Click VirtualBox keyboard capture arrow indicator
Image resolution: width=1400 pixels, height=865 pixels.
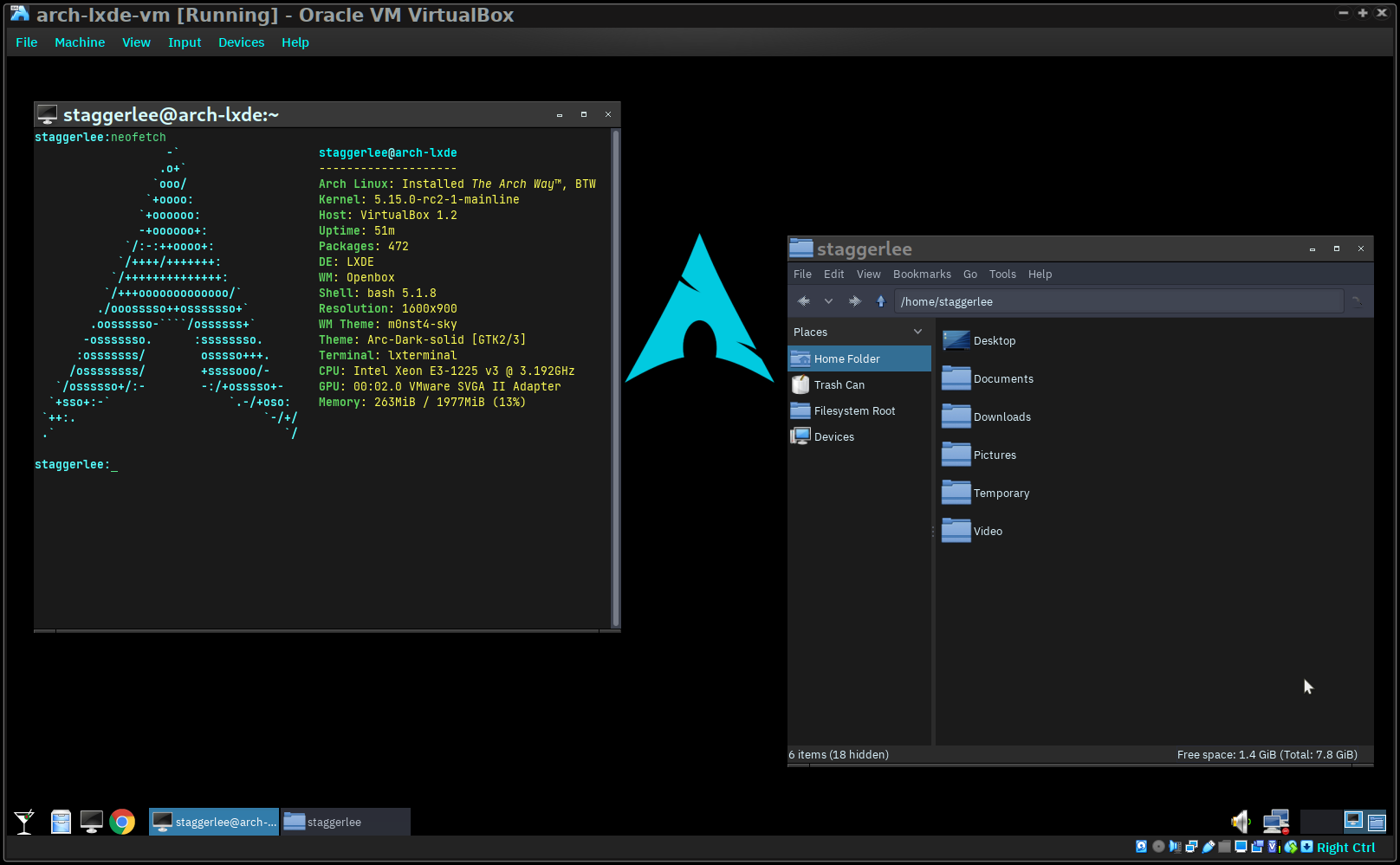tap(1306, 847)
